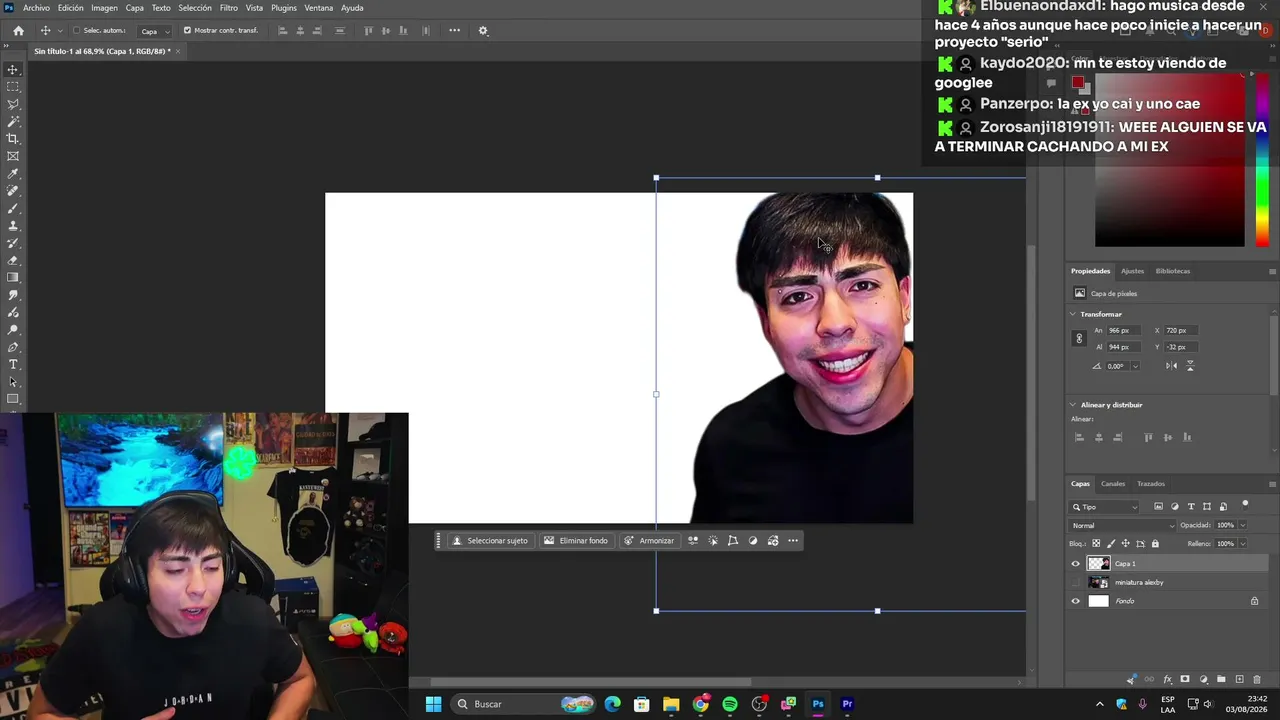The width and height of the screenshot is (1280, 720).
Task: Open the rotation angle dropdown arrow
Action: click(1135, 366)
